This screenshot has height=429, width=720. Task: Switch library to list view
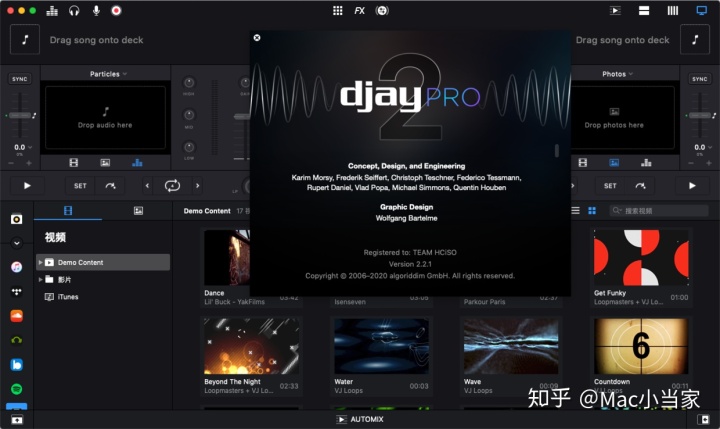point(575,210)
